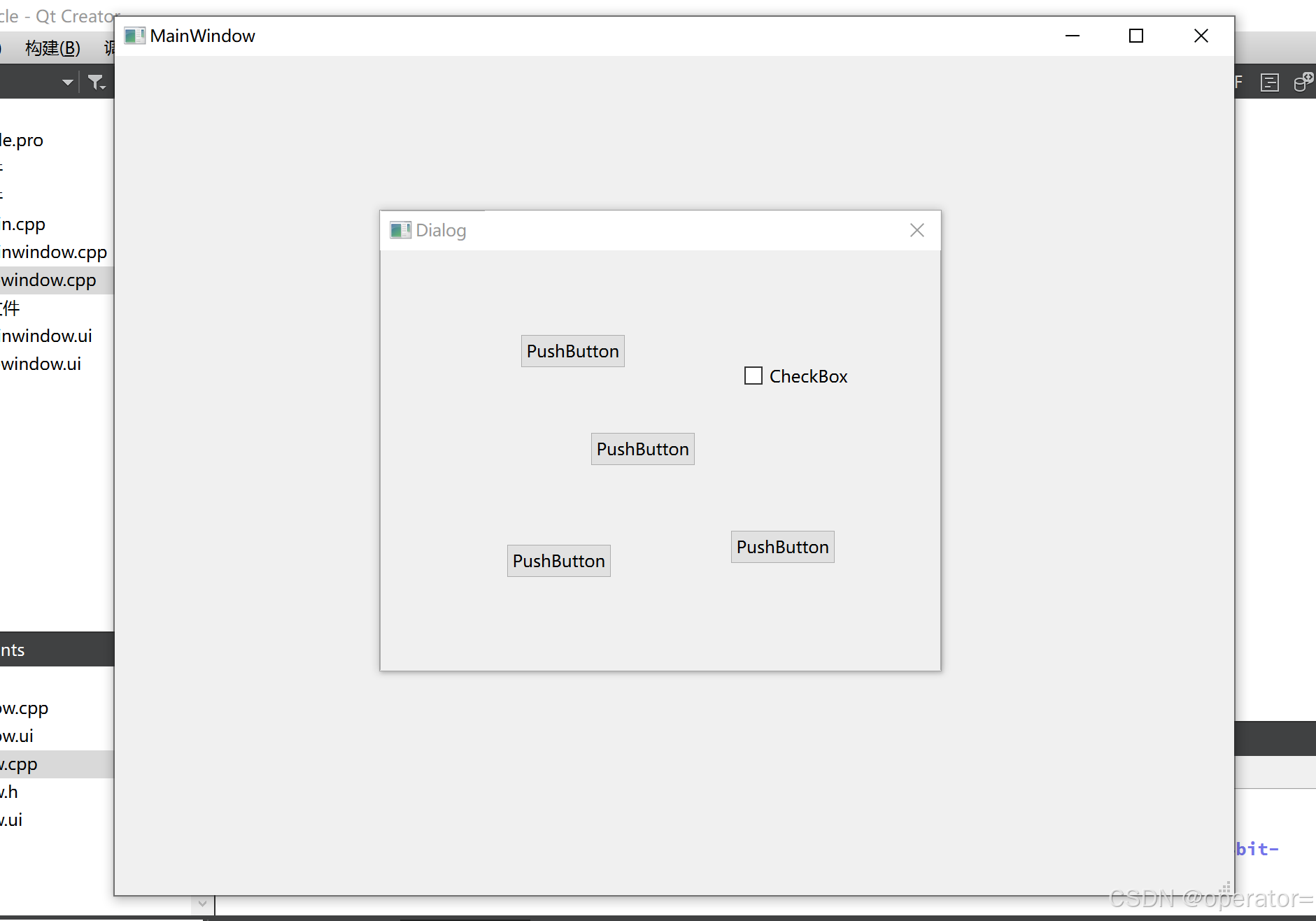Close the Dialog window
Screen dimensions: 1316x921
(x=917, y=230)
